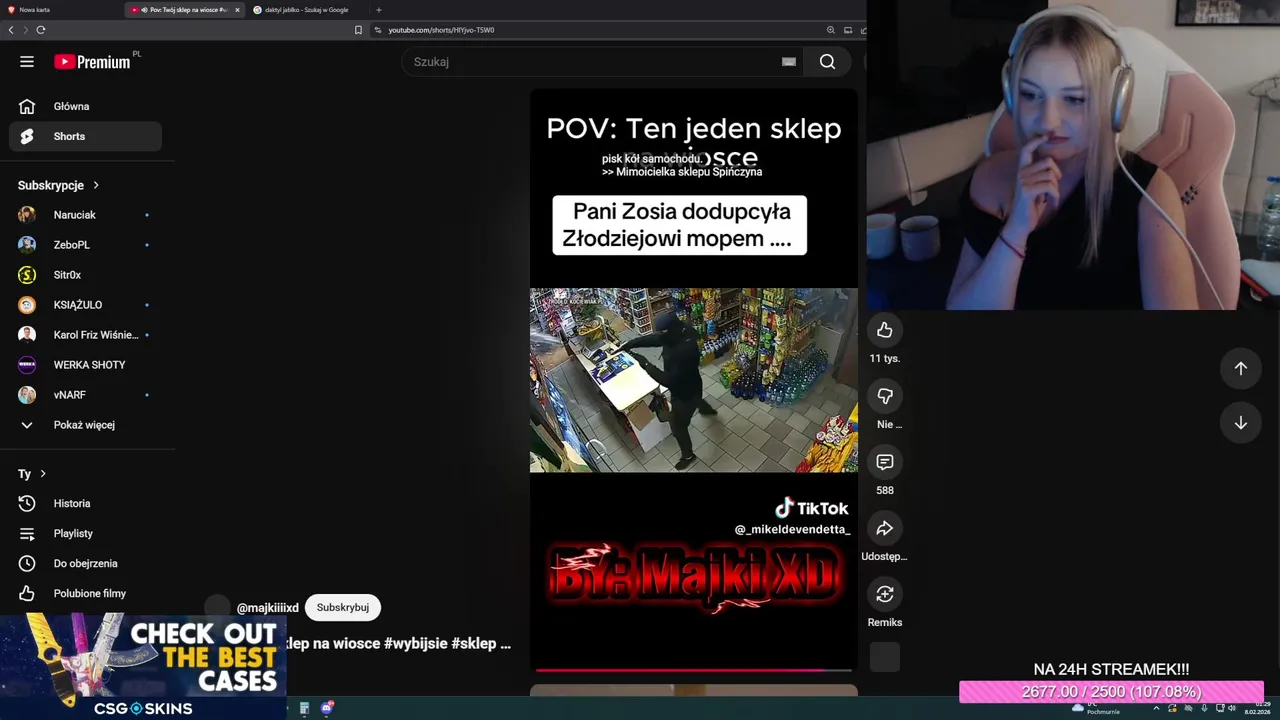Click the short's hashtag description text
The height and width of the screenshot is (720, 1280).
(x=399, y=643)
